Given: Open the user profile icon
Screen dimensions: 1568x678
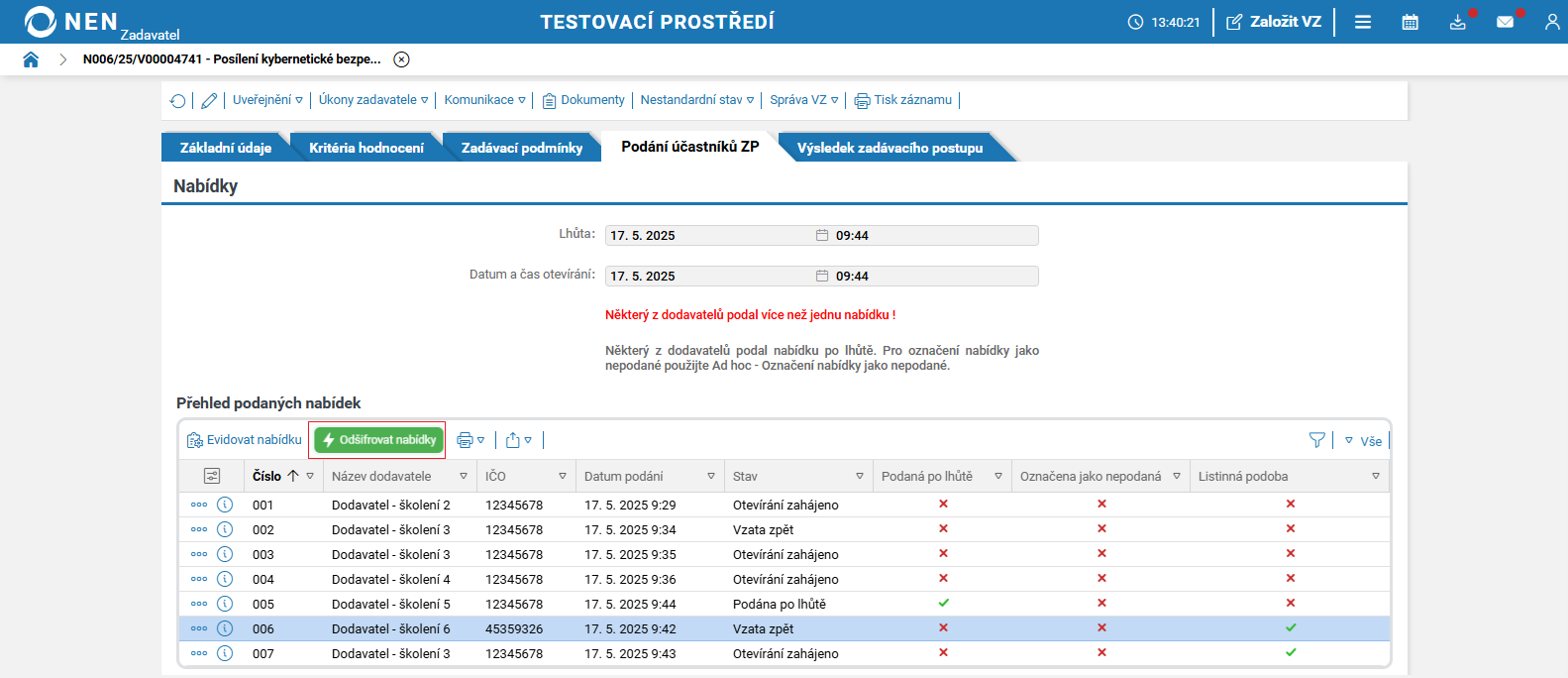Looking at the screenshot, I should click(1552, 22).
